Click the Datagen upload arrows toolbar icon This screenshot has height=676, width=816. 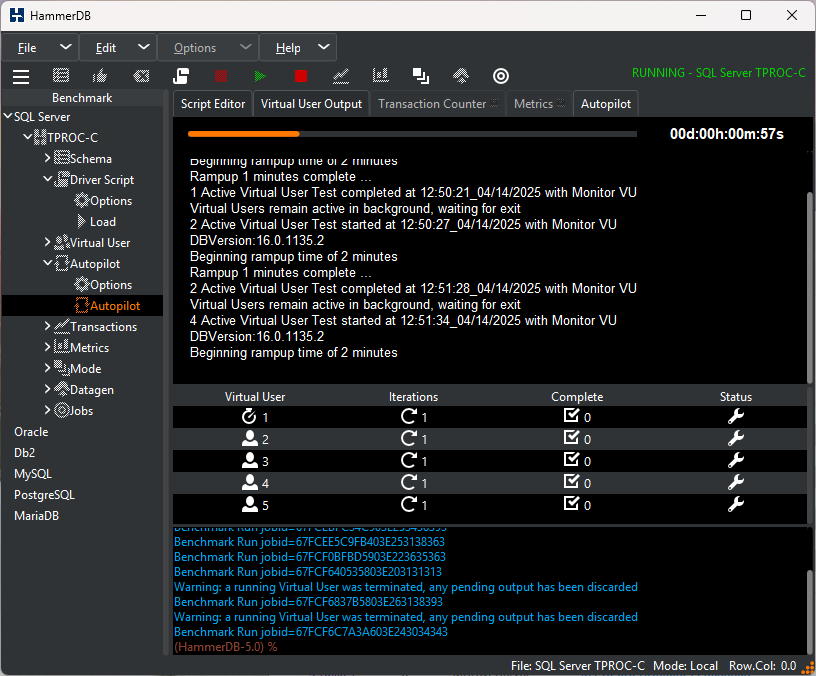(x=461, y=76)
